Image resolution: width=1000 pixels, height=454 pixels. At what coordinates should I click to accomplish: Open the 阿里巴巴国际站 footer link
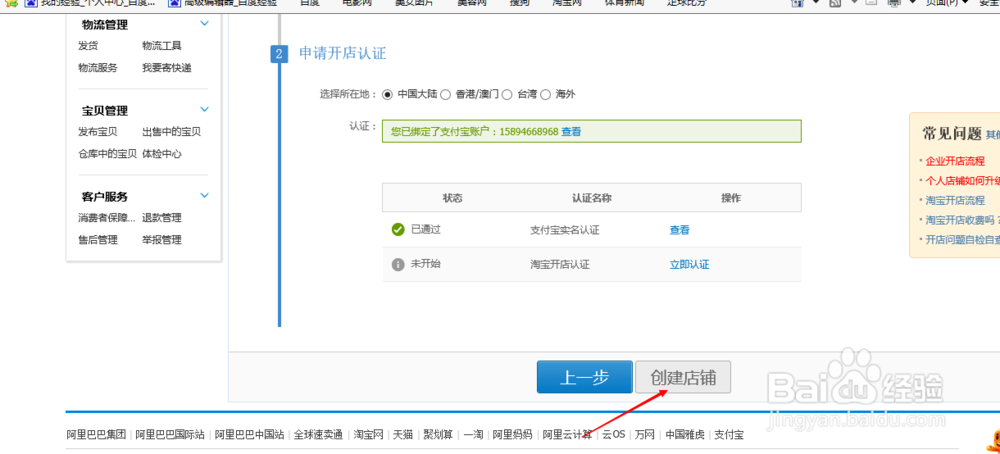(x=170, y=435)
